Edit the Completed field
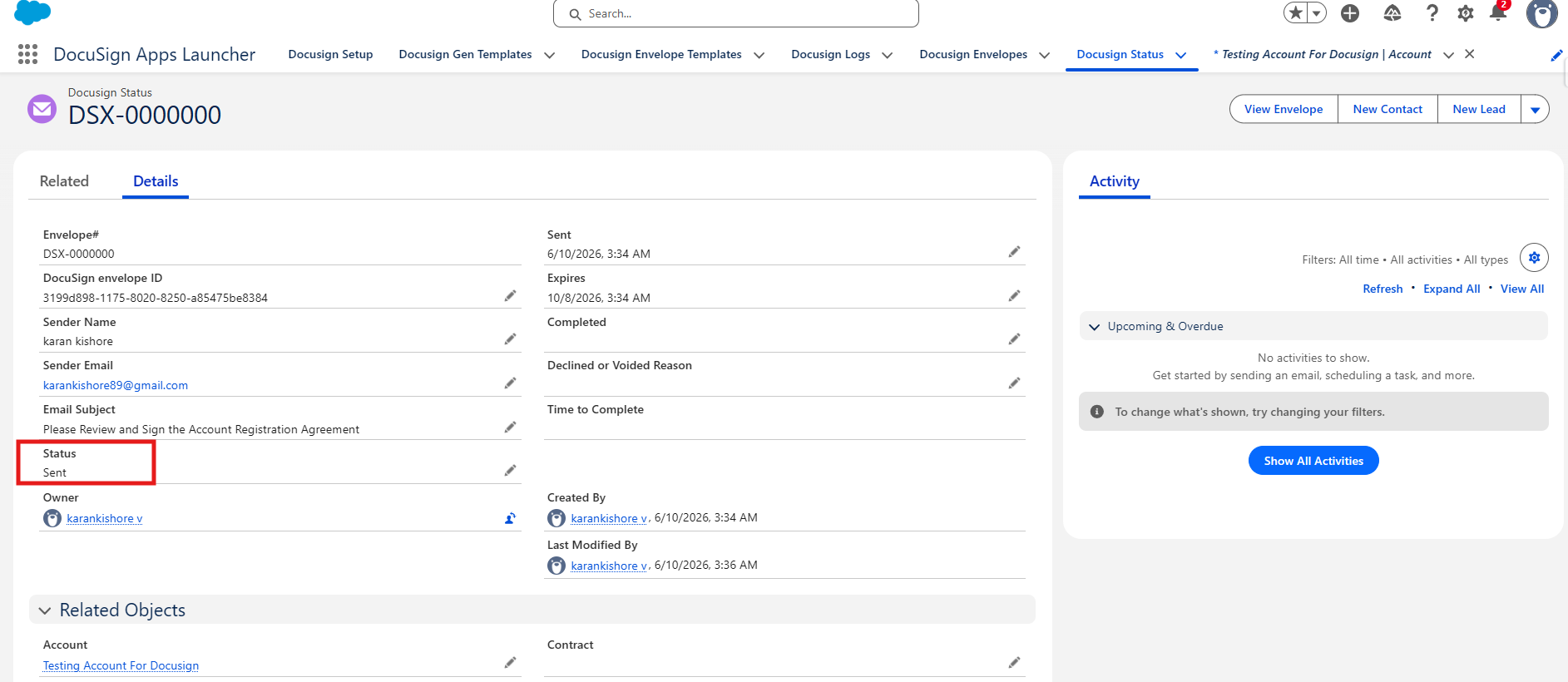Viewport: 1568px width, 682px height. pyautogui.click(x=1014, y=339)
